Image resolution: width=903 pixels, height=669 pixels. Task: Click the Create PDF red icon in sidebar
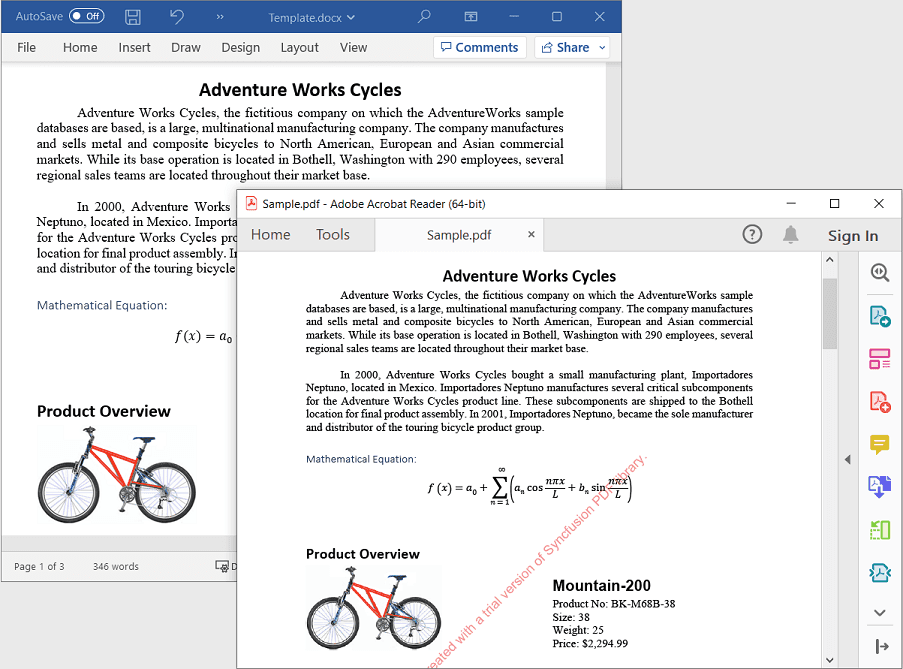click(x=880, y=401)
